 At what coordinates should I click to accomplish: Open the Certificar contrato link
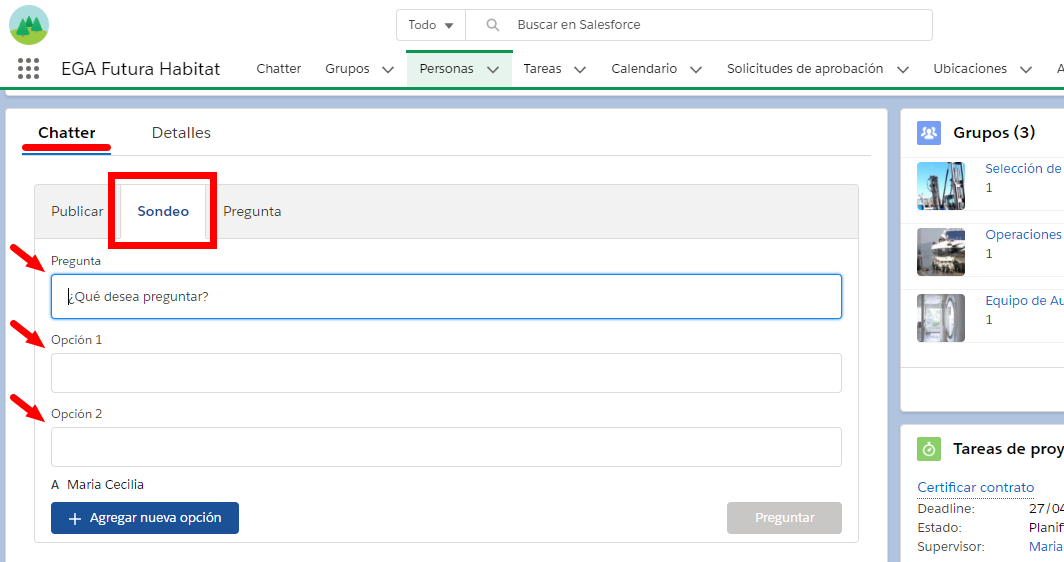coord(975,487)
